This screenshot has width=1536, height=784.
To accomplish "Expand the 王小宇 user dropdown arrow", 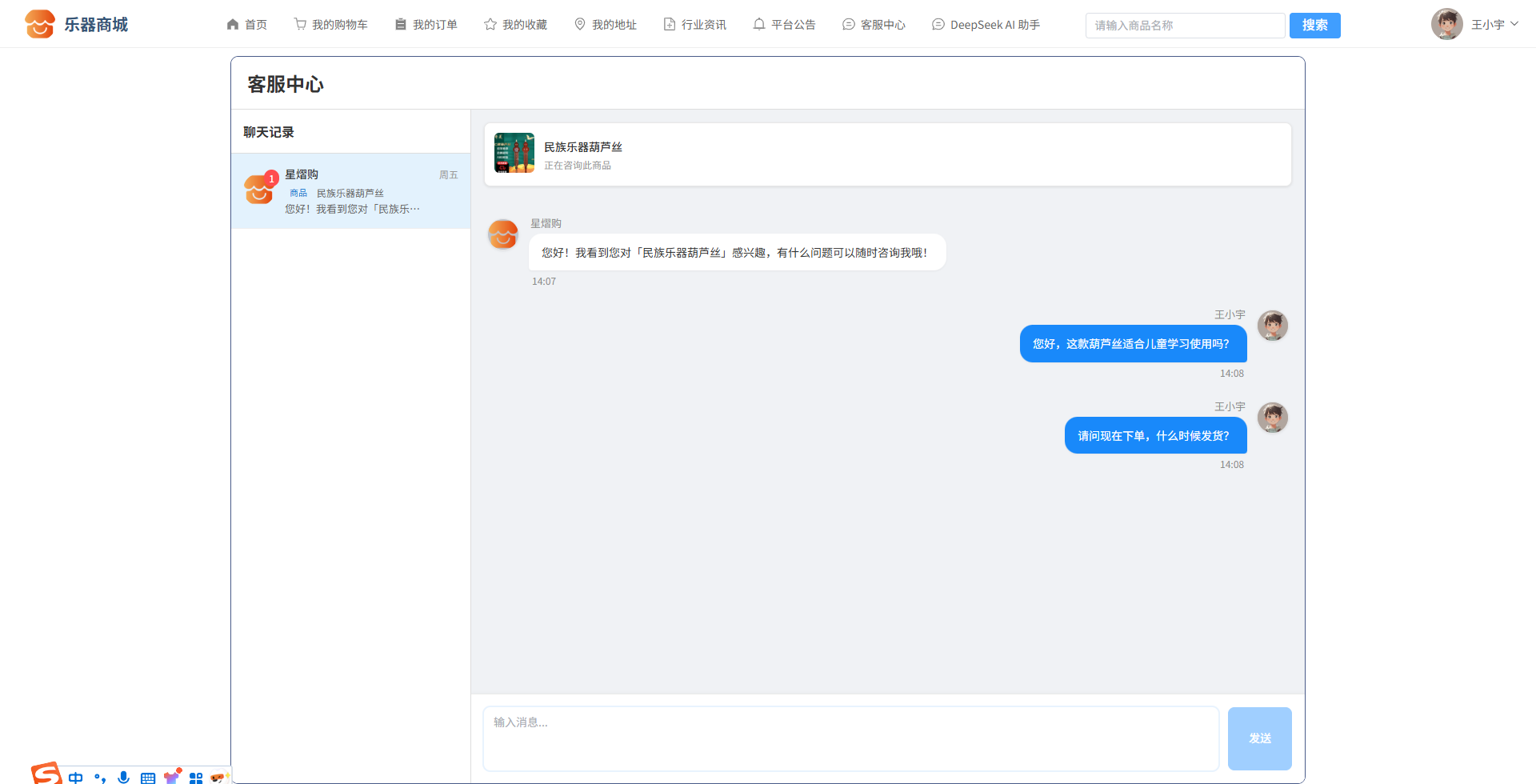I will [x=1514, y=24].
